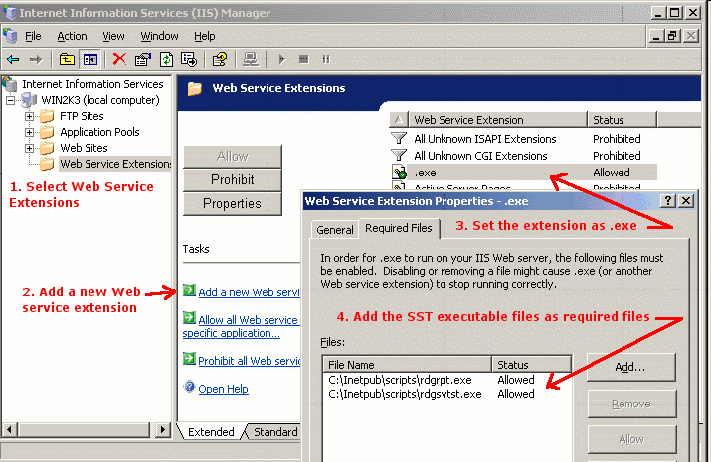This screenshot has width=711, height=462.
Task: Click the .exe extension row icon
Action: tap(399, 172)
